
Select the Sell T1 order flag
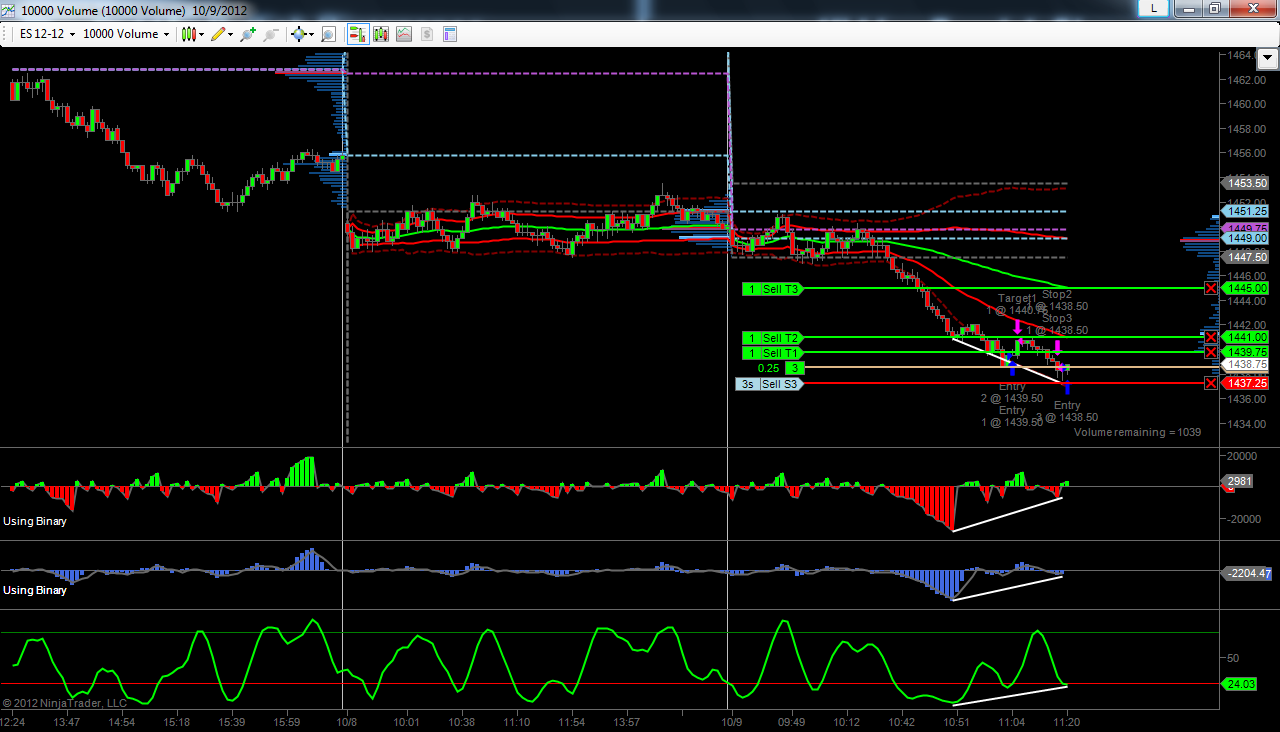tap(773, 353)
